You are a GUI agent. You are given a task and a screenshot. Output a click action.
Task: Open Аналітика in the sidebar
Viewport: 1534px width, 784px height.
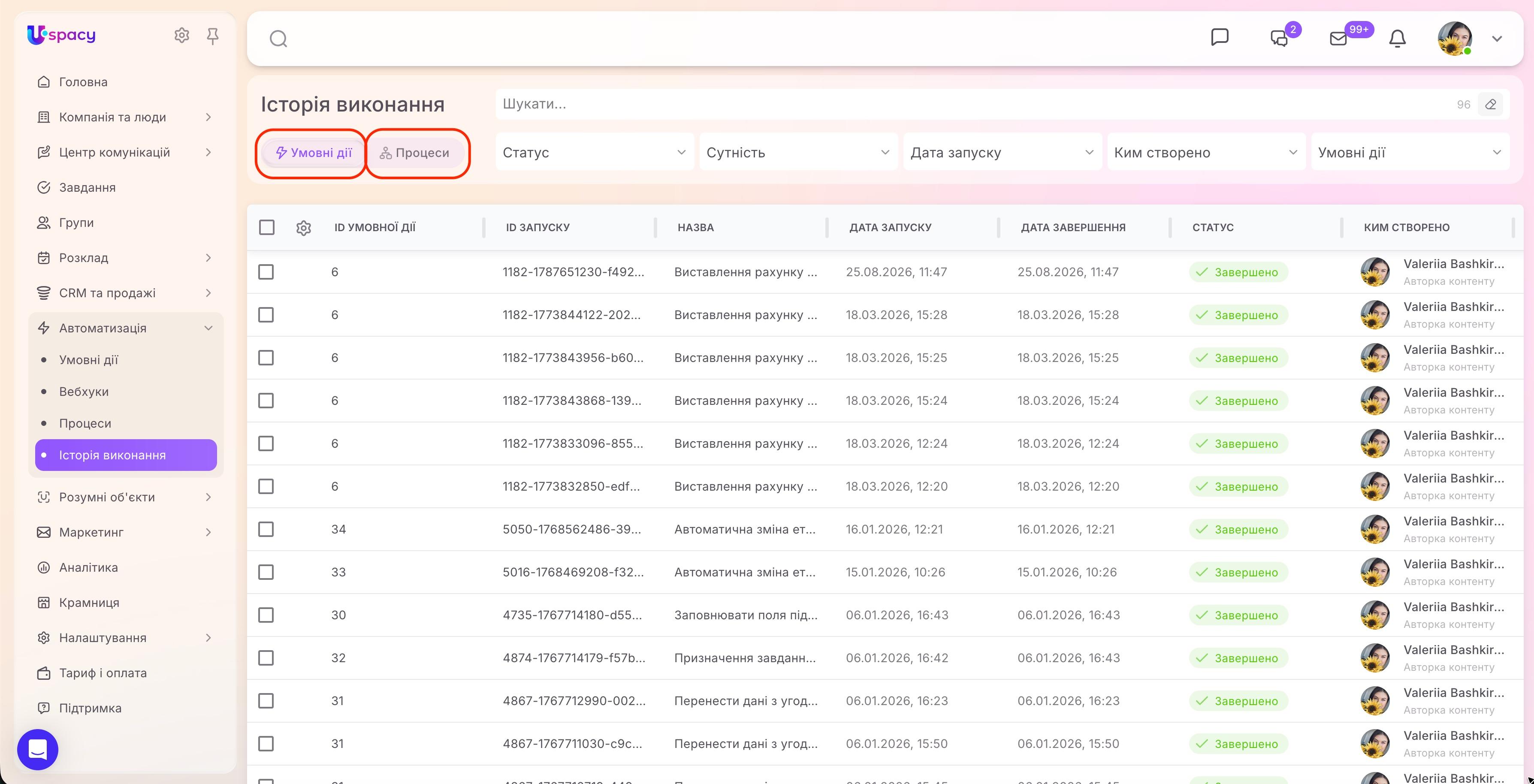126,567
